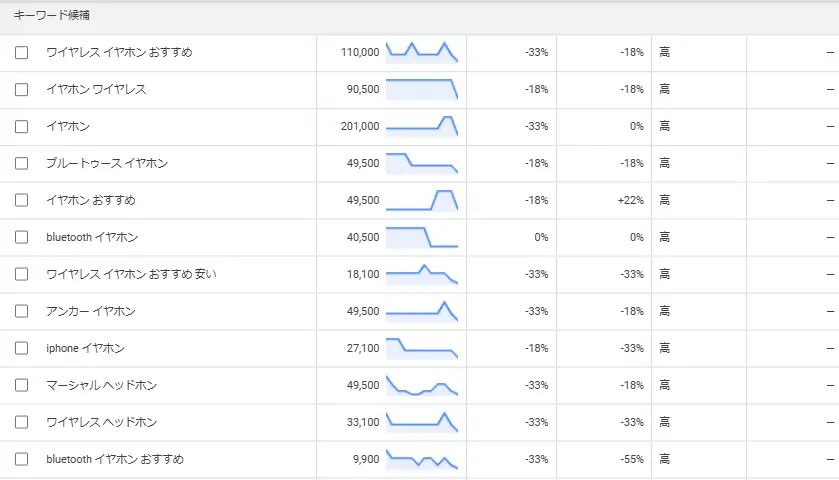Click the keyword text イヤホン おすすめ

90,201
